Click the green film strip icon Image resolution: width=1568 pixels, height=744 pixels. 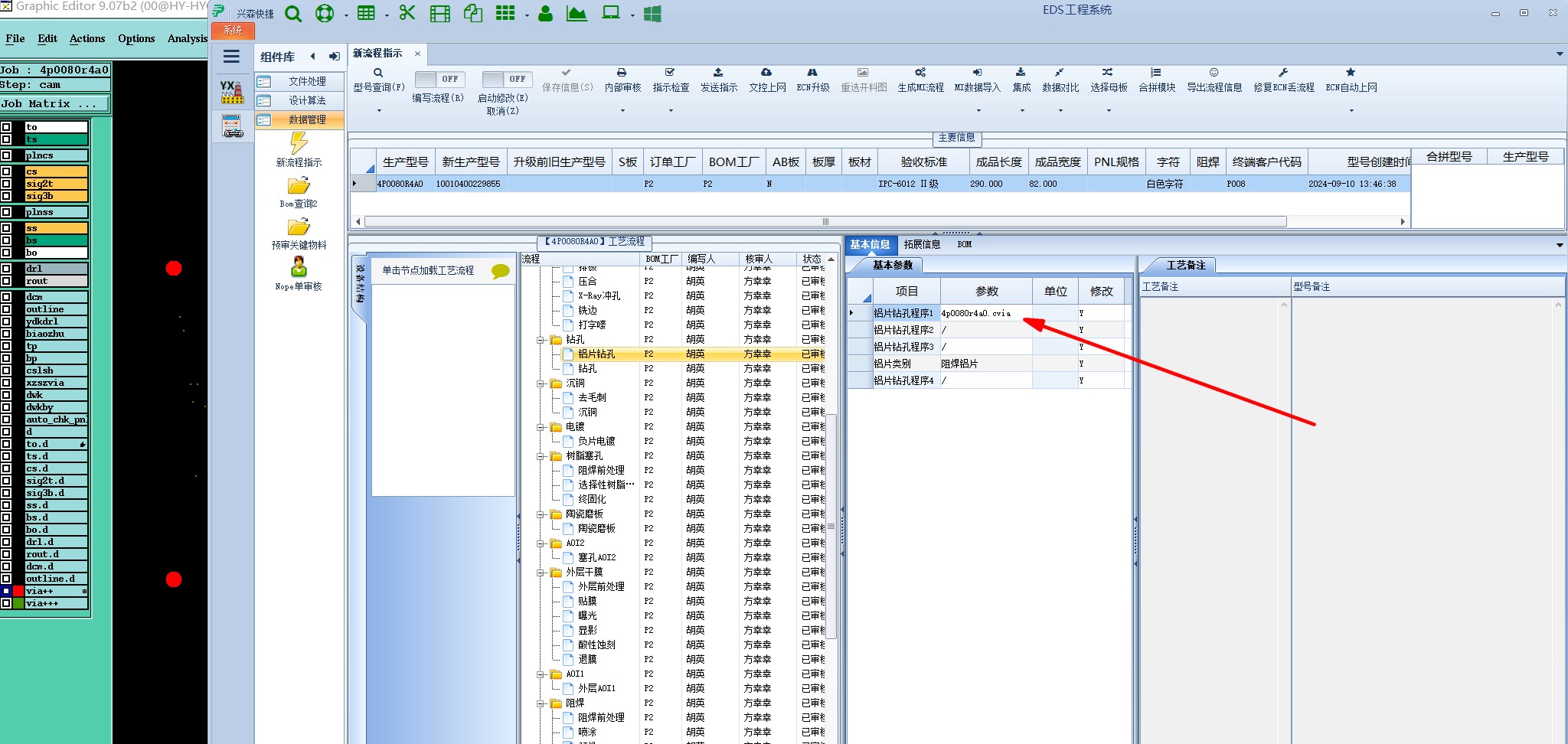440,14
